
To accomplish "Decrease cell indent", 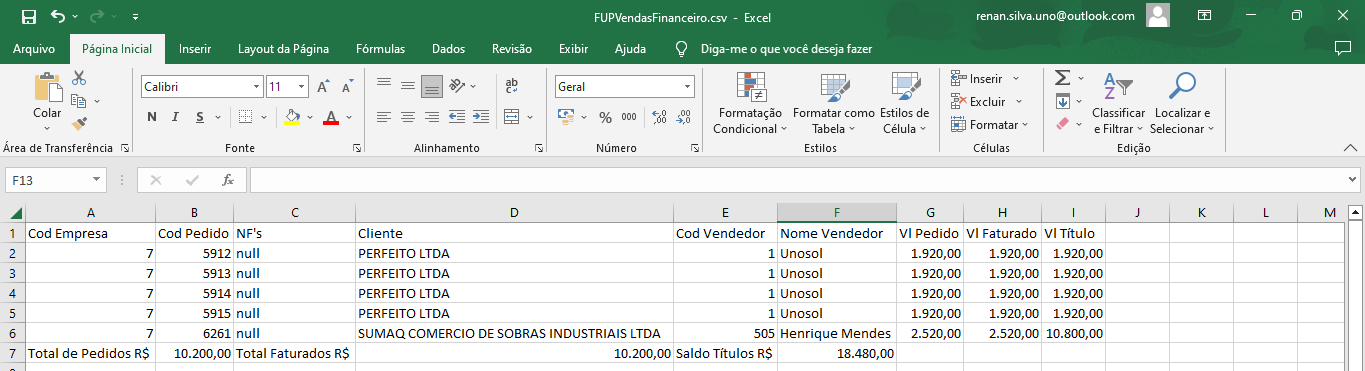I will pos(458,117).
